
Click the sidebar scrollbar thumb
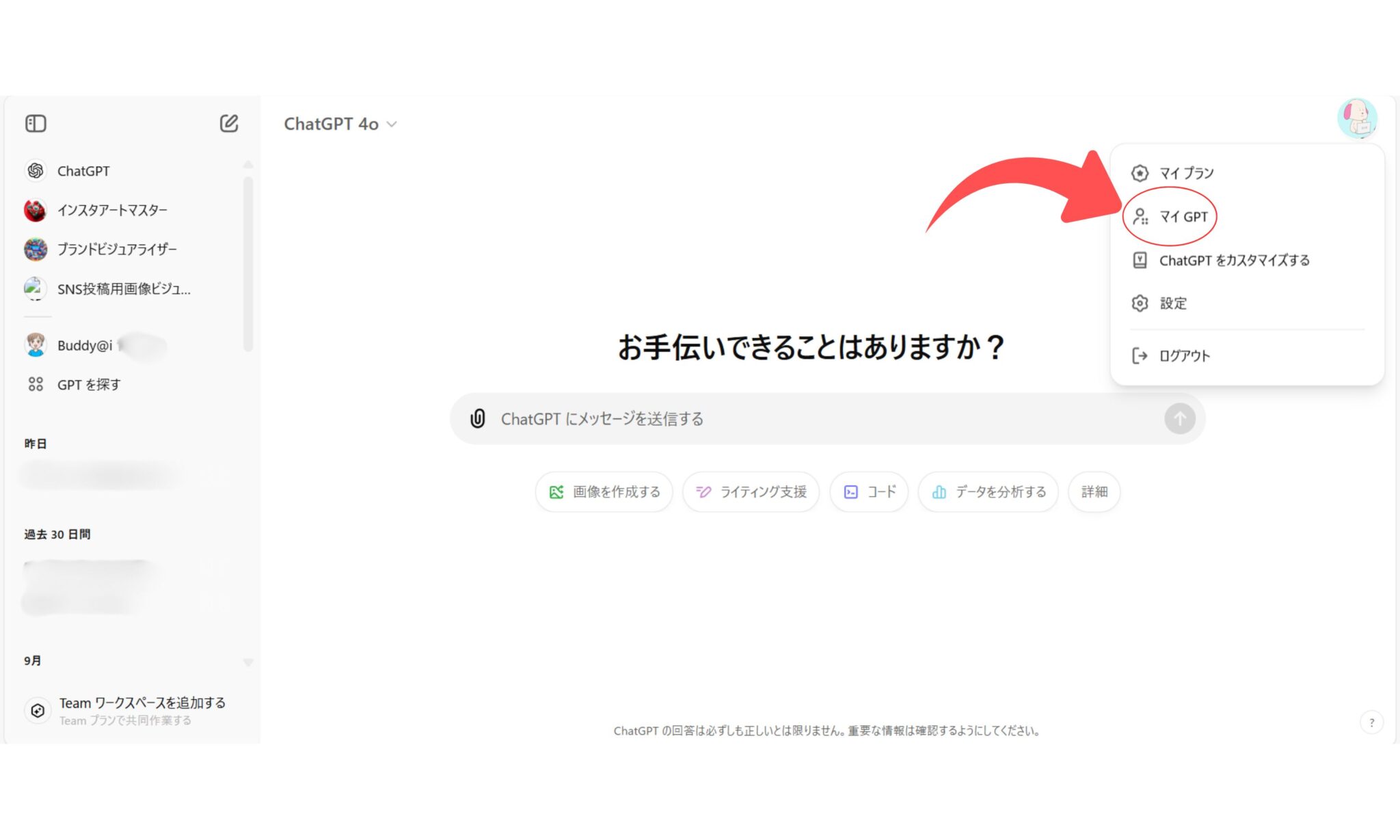(248, 263)
